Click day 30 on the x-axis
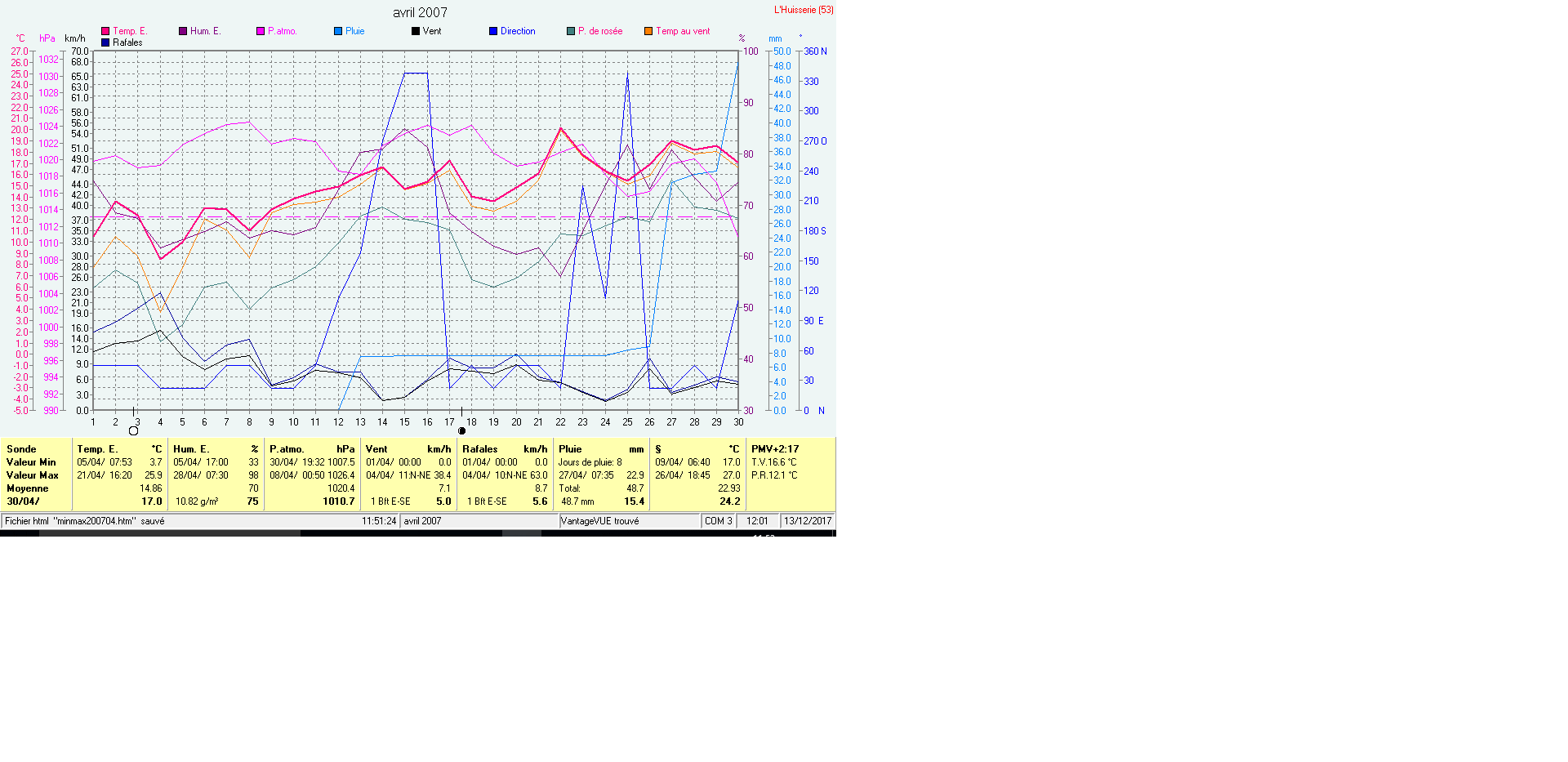Image resolution: width=1568 pixels, height=762 pixels. tap(738, 422)
